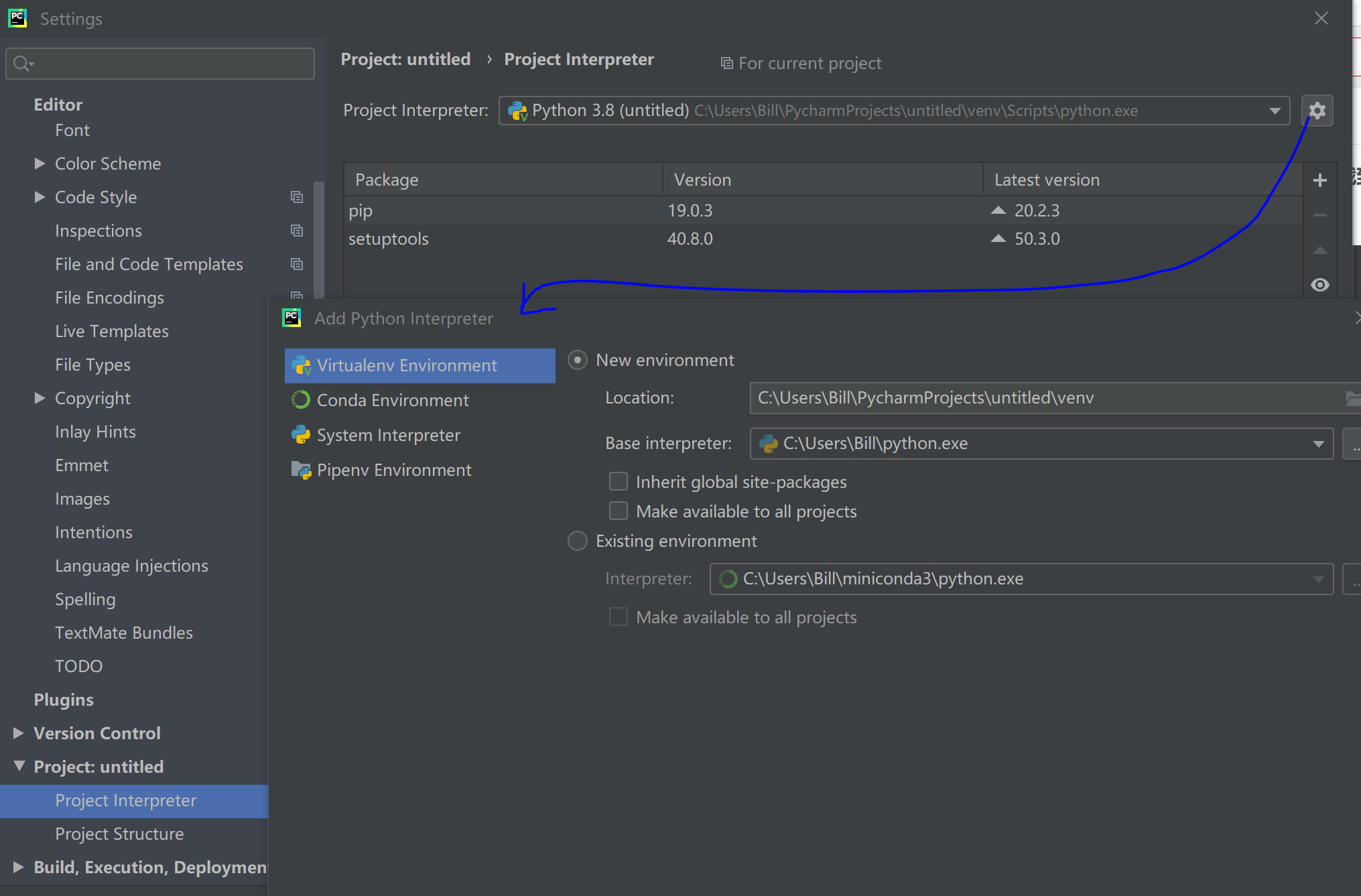Open Project Structure settings page
This screenshot has height=896, width=1361.
[119, 834]
